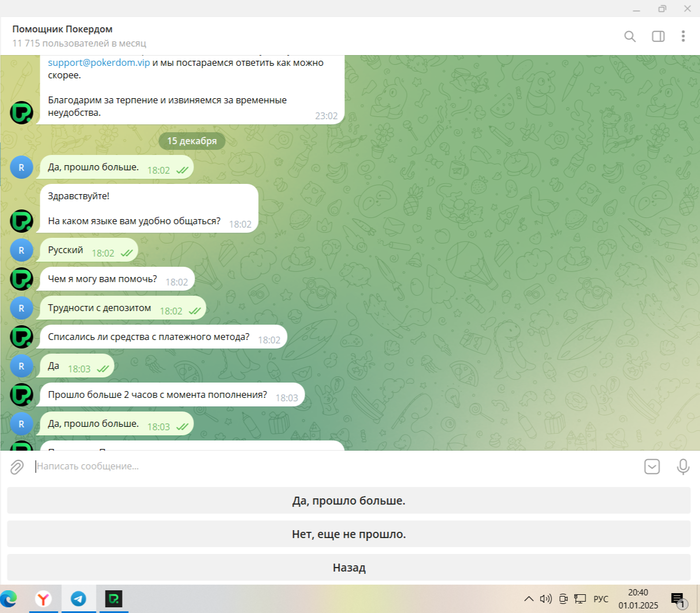Select the 'Назад' reply button

click(x=349, y=567)
